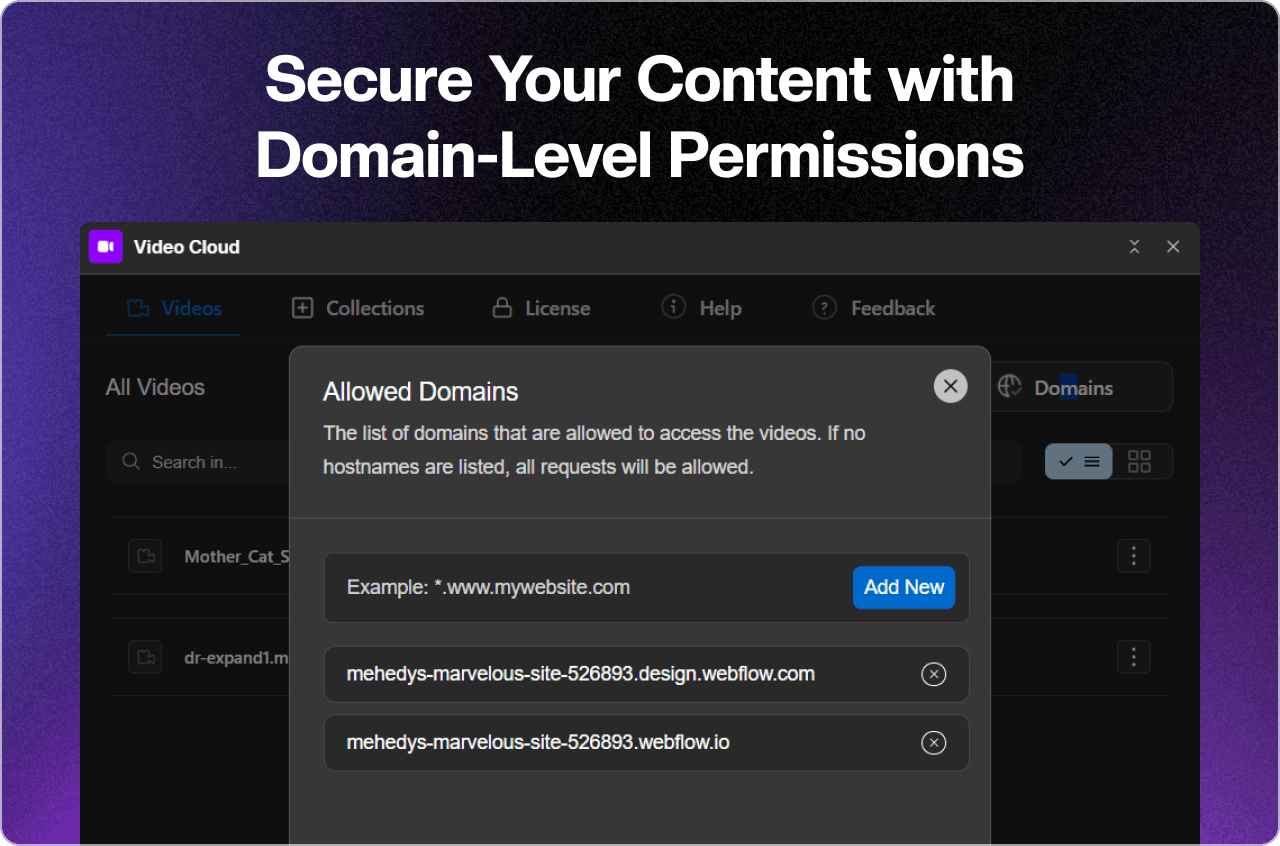Viewport: 1280px width, 846px height.
Task: Click the Mother_Cat video folder icon
Action: coord(145,556)
